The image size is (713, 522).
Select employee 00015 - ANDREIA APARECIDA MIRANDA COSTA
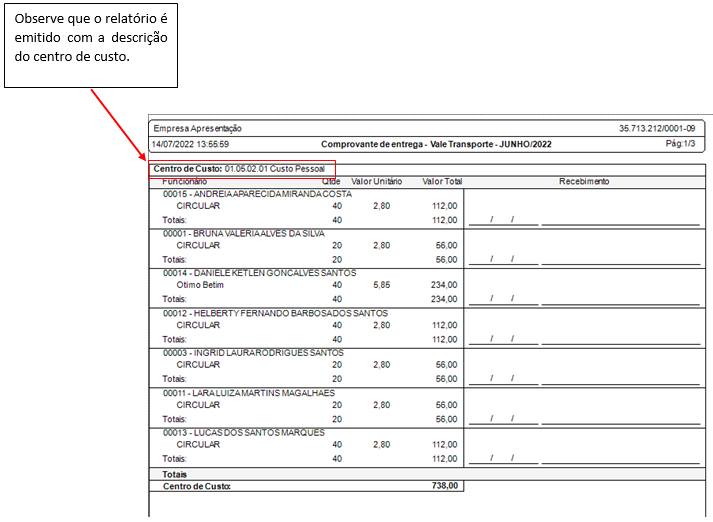pyautogui.click(x=257, y=194)
